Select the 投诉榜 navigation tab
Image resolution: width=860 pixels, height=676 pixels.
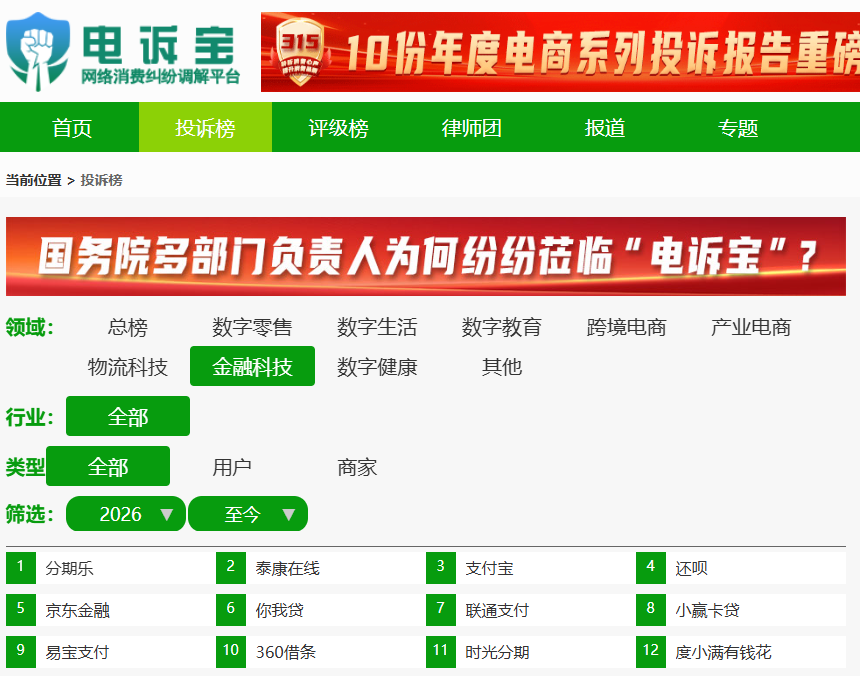pyautogui.click(x=205, y=127)
